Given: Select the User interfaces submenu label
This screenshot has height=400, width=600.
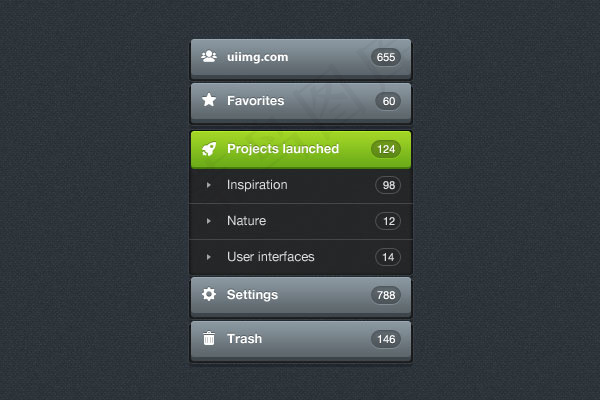Looking at the screenshot, I should click(271, 256).
